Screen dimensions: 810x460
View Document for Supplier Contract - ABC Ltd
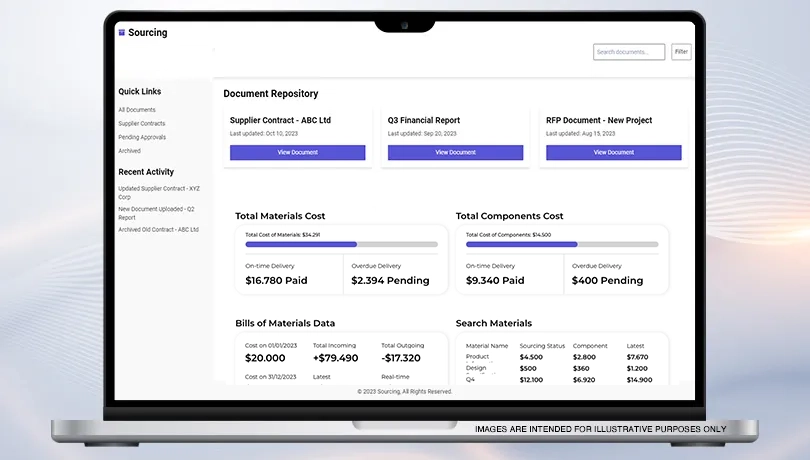297,153
